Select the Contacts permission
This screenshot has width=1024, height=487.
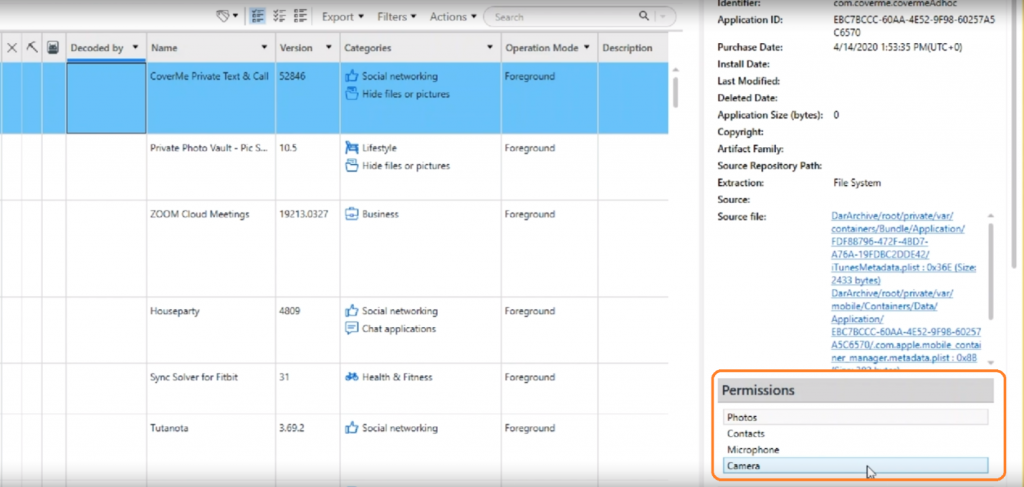click(x=856, y=433)
